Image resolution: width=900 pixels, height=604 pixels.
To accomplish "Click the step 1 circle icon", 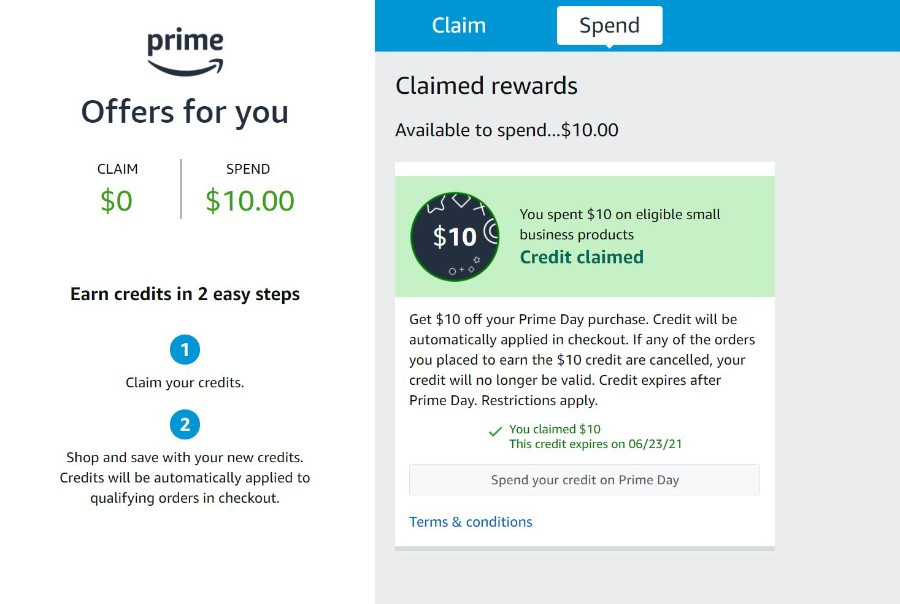I will (x=185, y=350).
